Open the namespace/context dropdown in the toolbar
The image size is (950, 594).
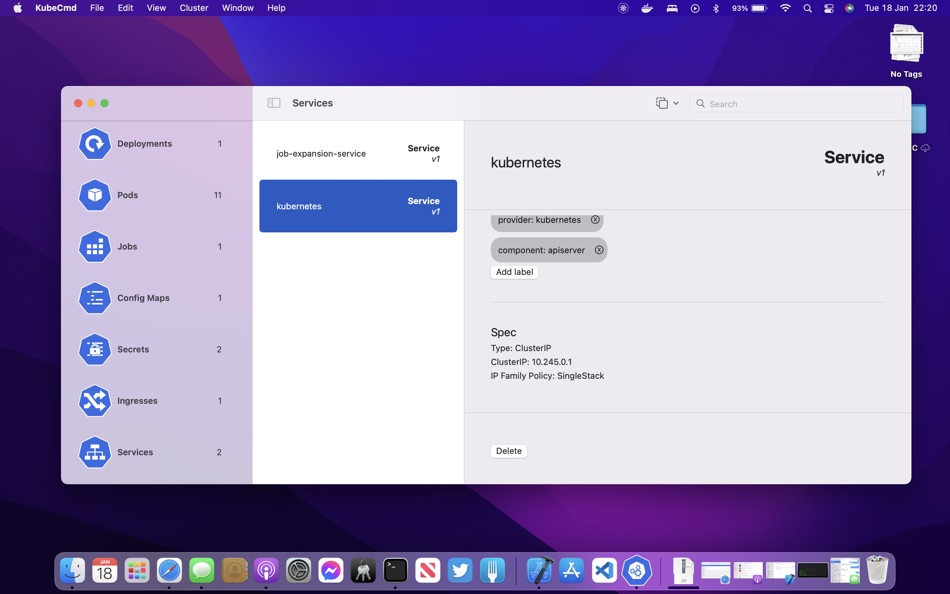pyautogui.click(x=667, y=103)
